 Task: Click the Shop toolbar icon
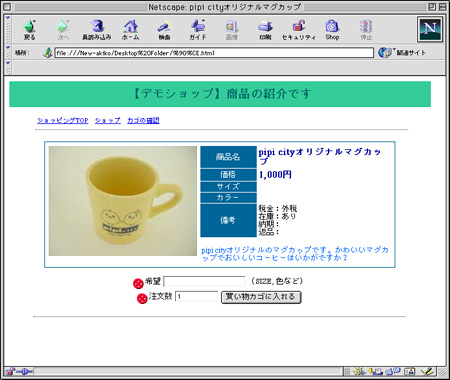(x=332, y=30)
